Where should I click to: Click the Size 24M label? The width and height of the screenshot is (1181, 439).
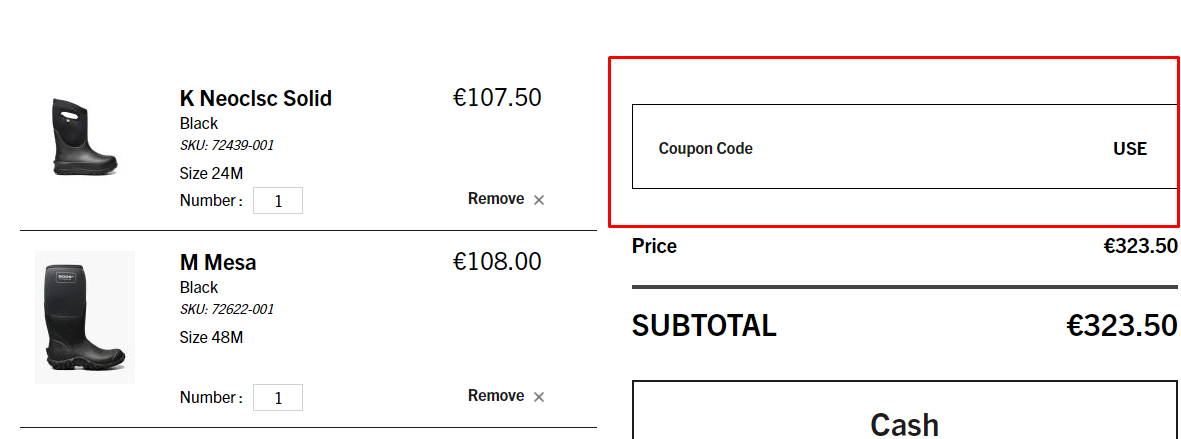pos(211,173)
